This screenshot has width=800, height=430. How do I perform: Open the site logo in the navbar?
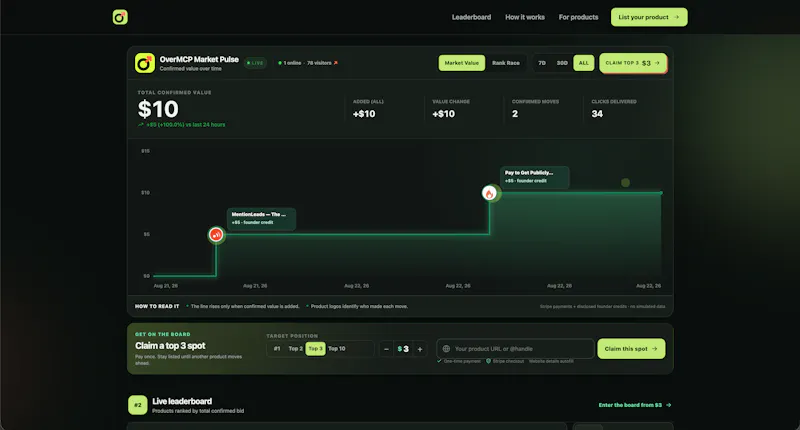(x=120, y=17)
